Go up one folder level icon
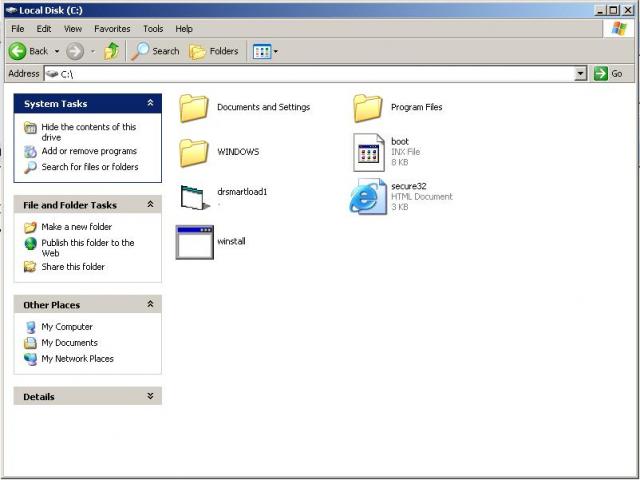 pyautogui.click(x=111, y=51)
